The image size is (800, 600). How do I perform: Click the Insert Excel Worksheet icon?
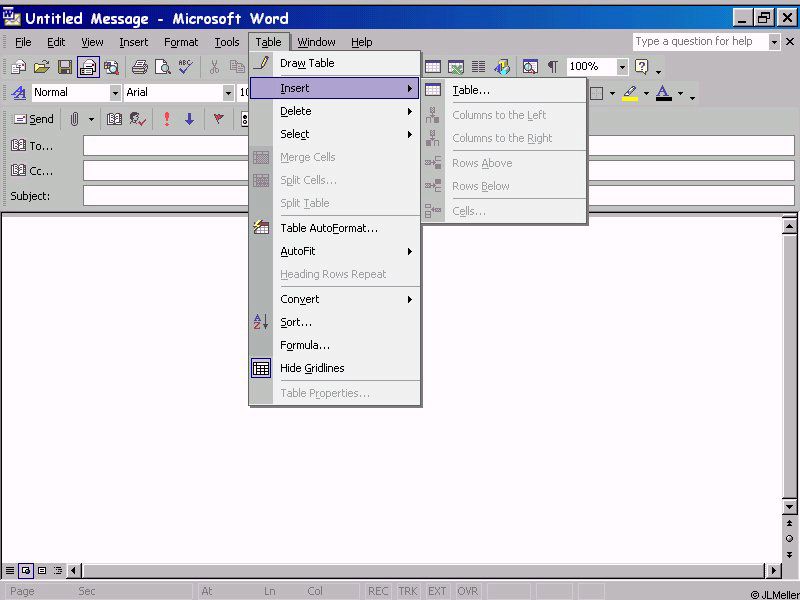(456, 67)
